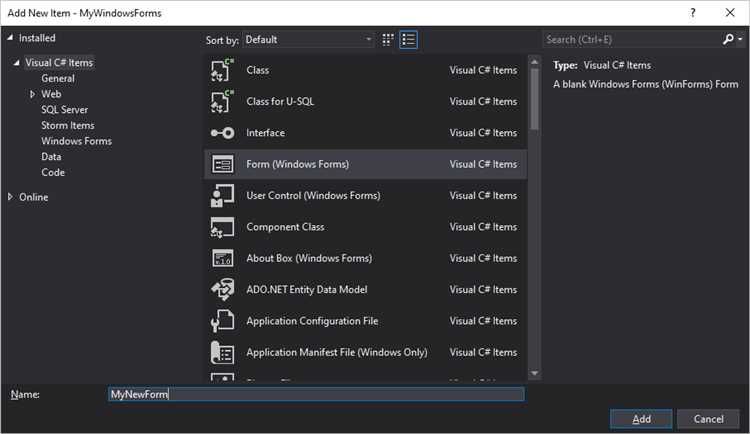Select SQL Server category in tree
This screenshot has height=434, width=750.
[64, 110]
